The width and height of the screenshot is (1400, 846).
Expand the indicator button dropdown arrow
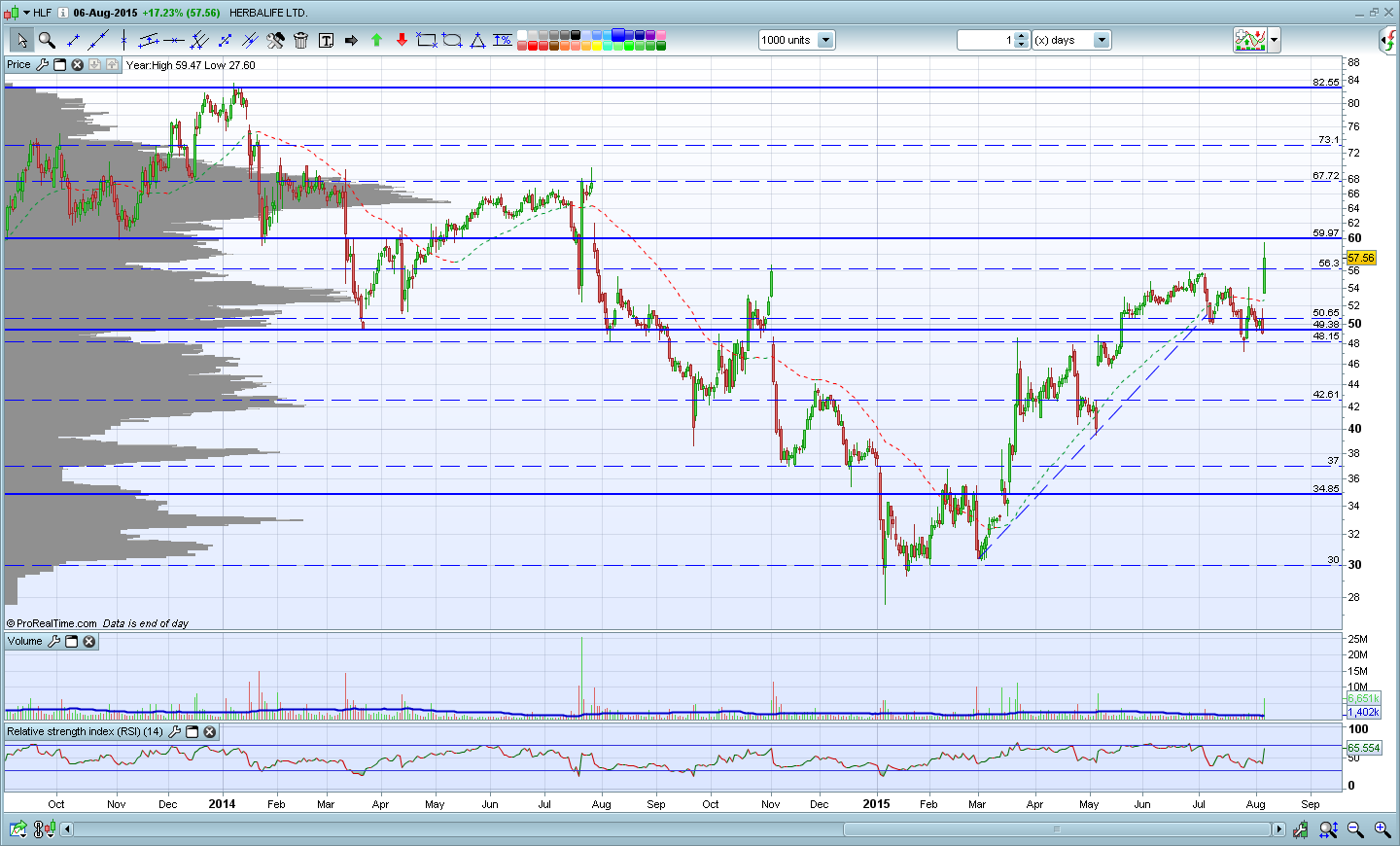tap(1274, 40)
